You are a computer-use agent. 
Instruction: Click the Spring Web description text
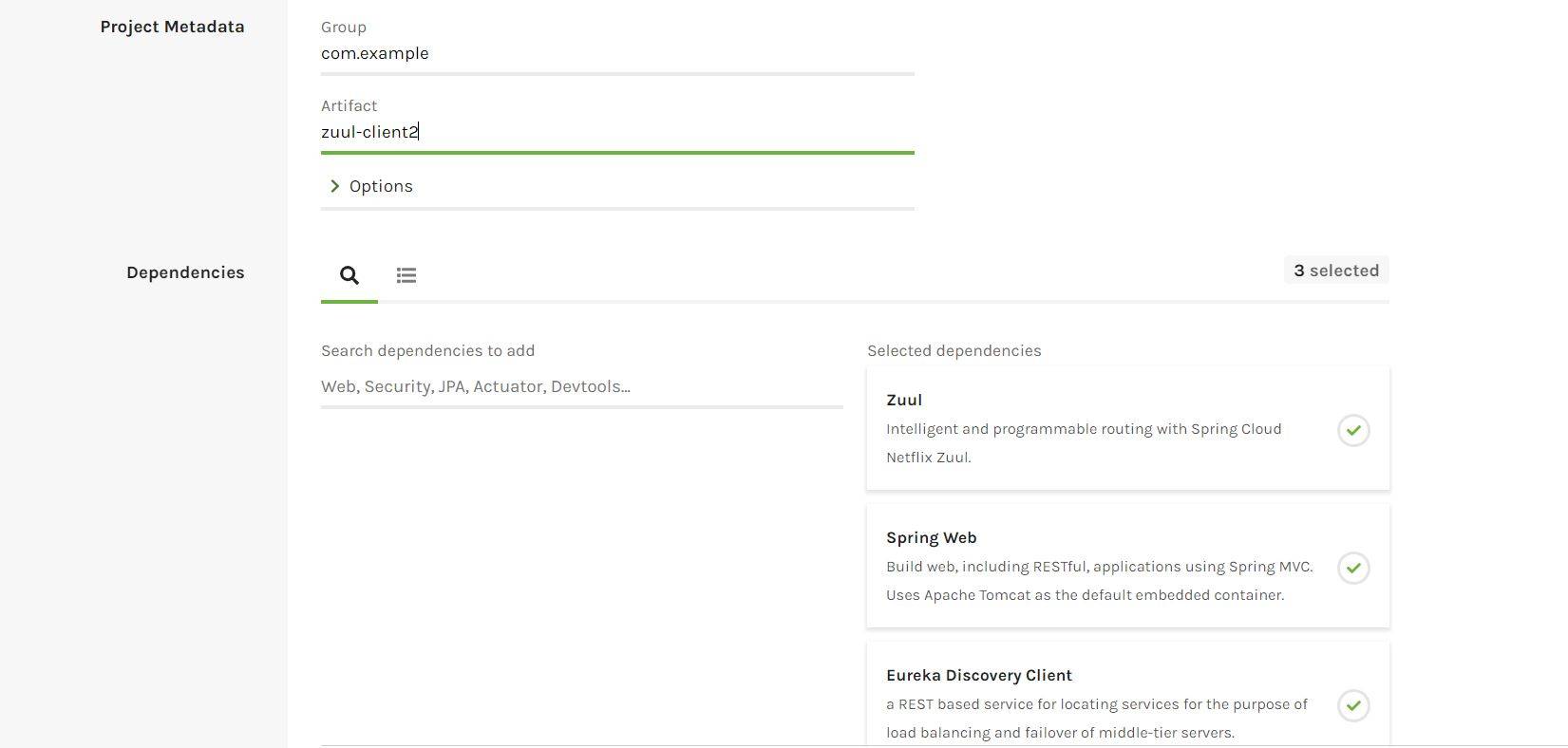click(1099, 580)
